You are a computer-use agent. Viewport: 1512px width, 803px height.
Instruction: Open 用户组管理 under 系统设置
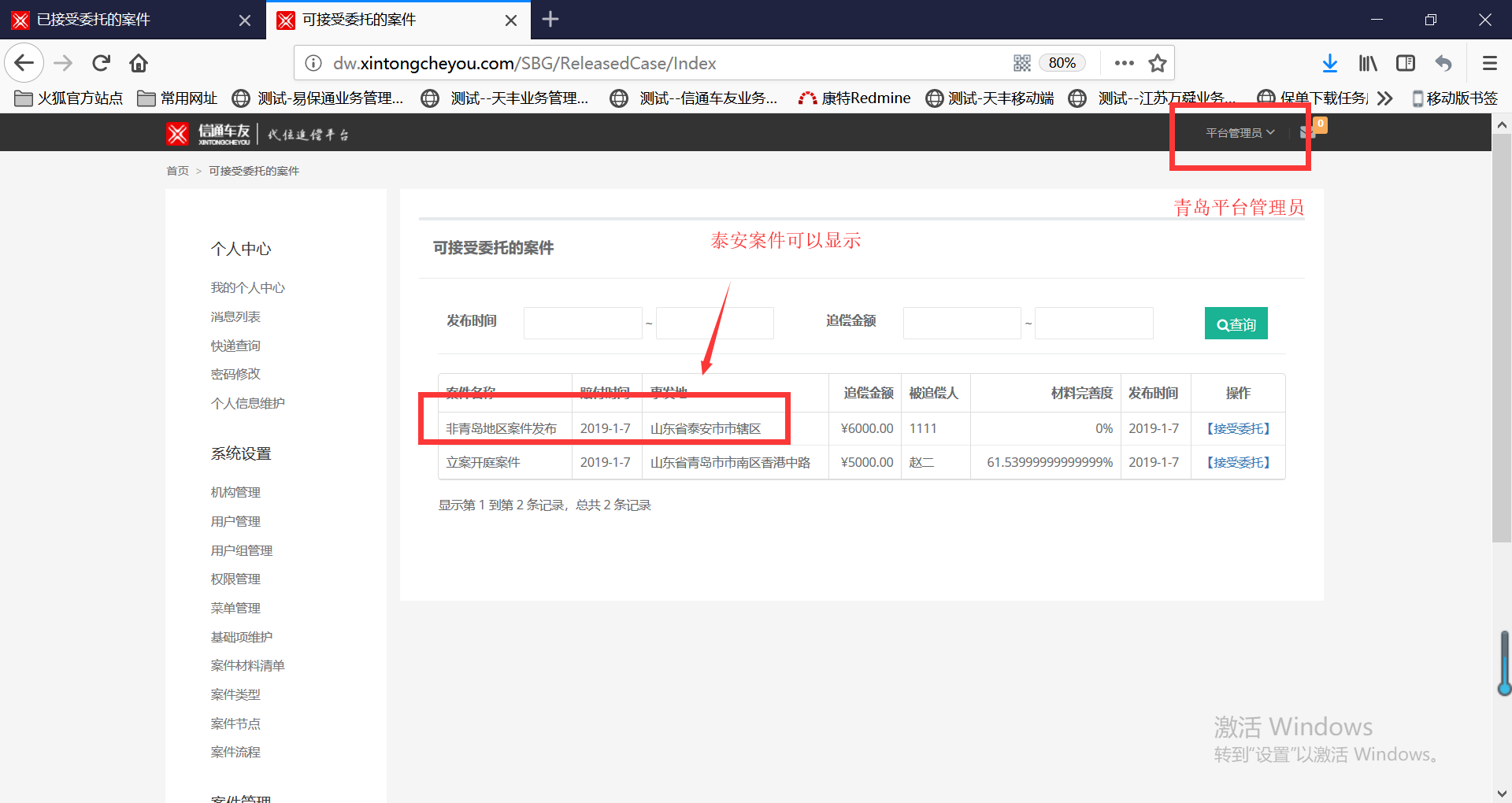tap(241, 550)
